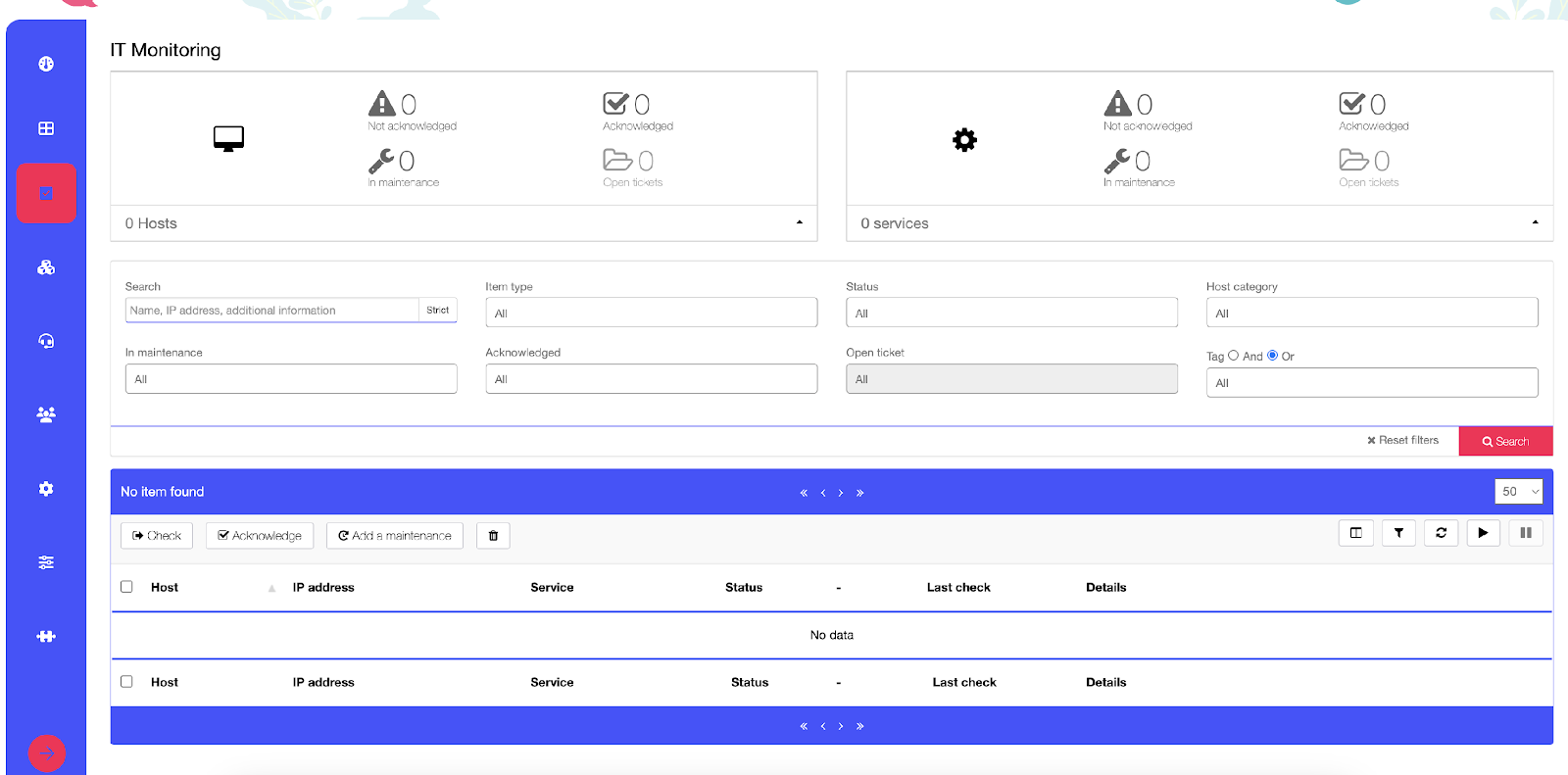
Task: Click the column display icon
Action: pyautogui.click(x=1355, y=533)
